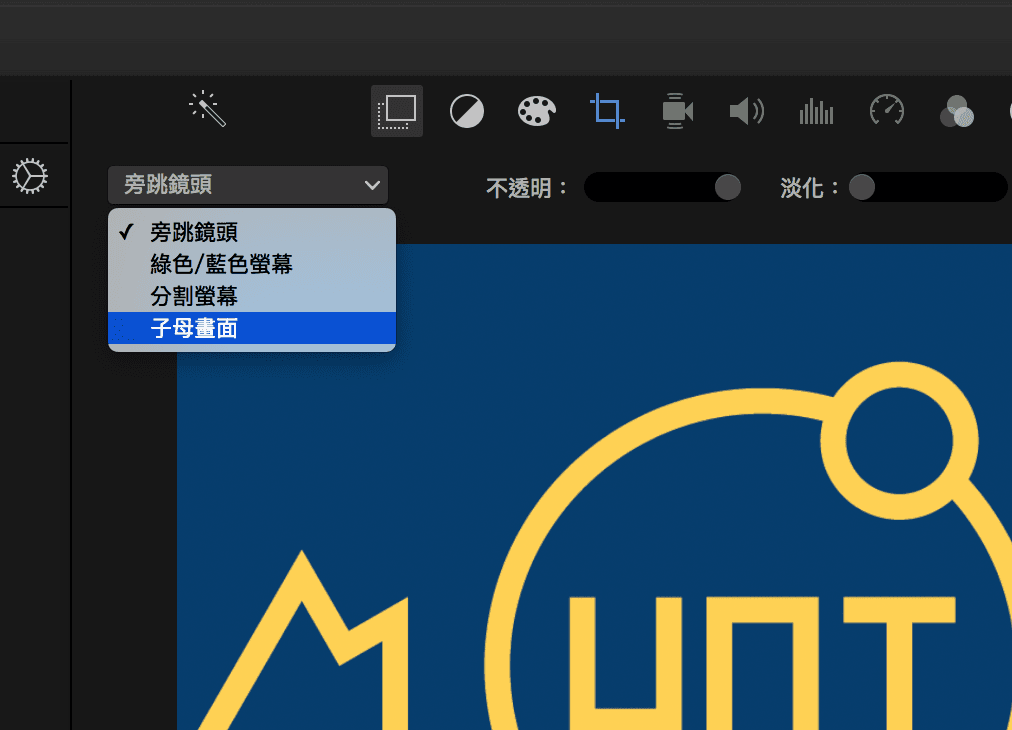Click the 淡化 fade slider knob
Viewport: 1012px width, 730px height.
[x=862, y=187]
